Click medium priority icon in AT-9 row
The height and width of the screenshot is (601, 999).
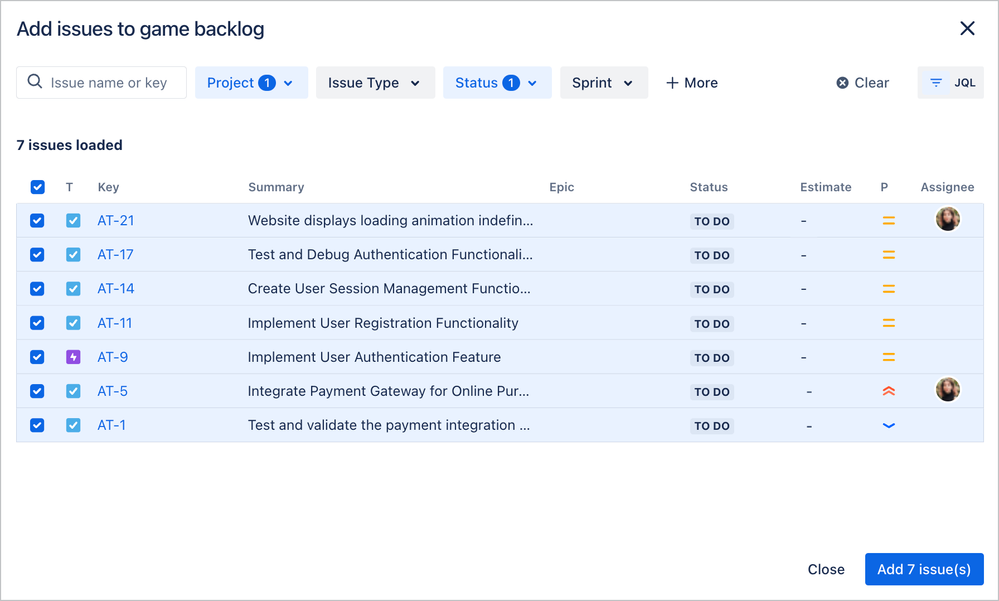[888, 358]
